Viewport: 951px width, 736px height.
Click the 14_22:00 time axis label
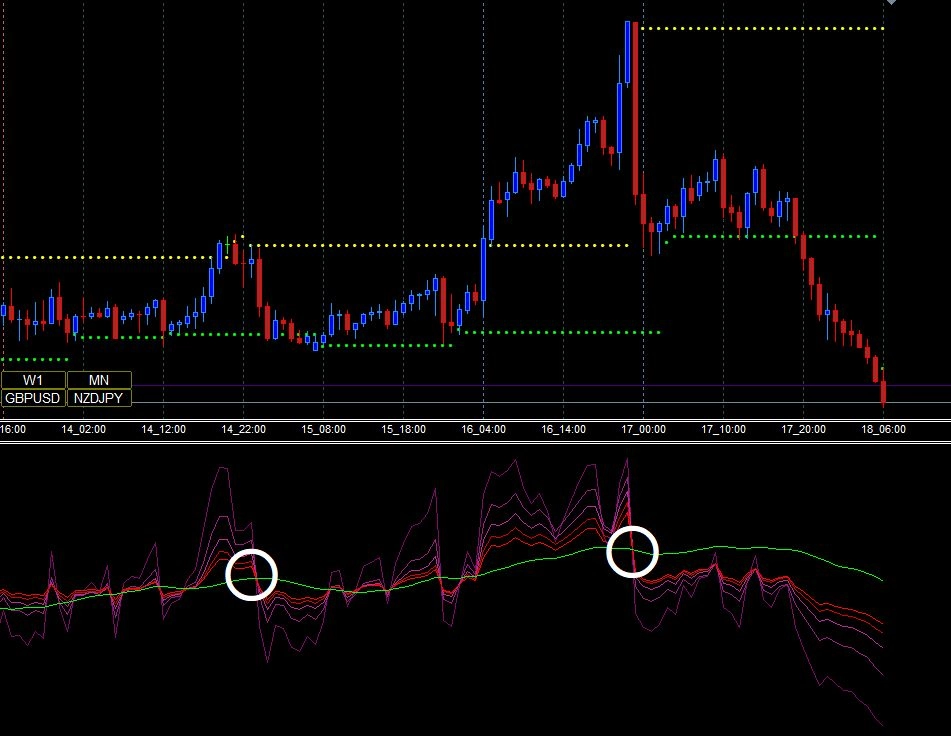point(243,429)
